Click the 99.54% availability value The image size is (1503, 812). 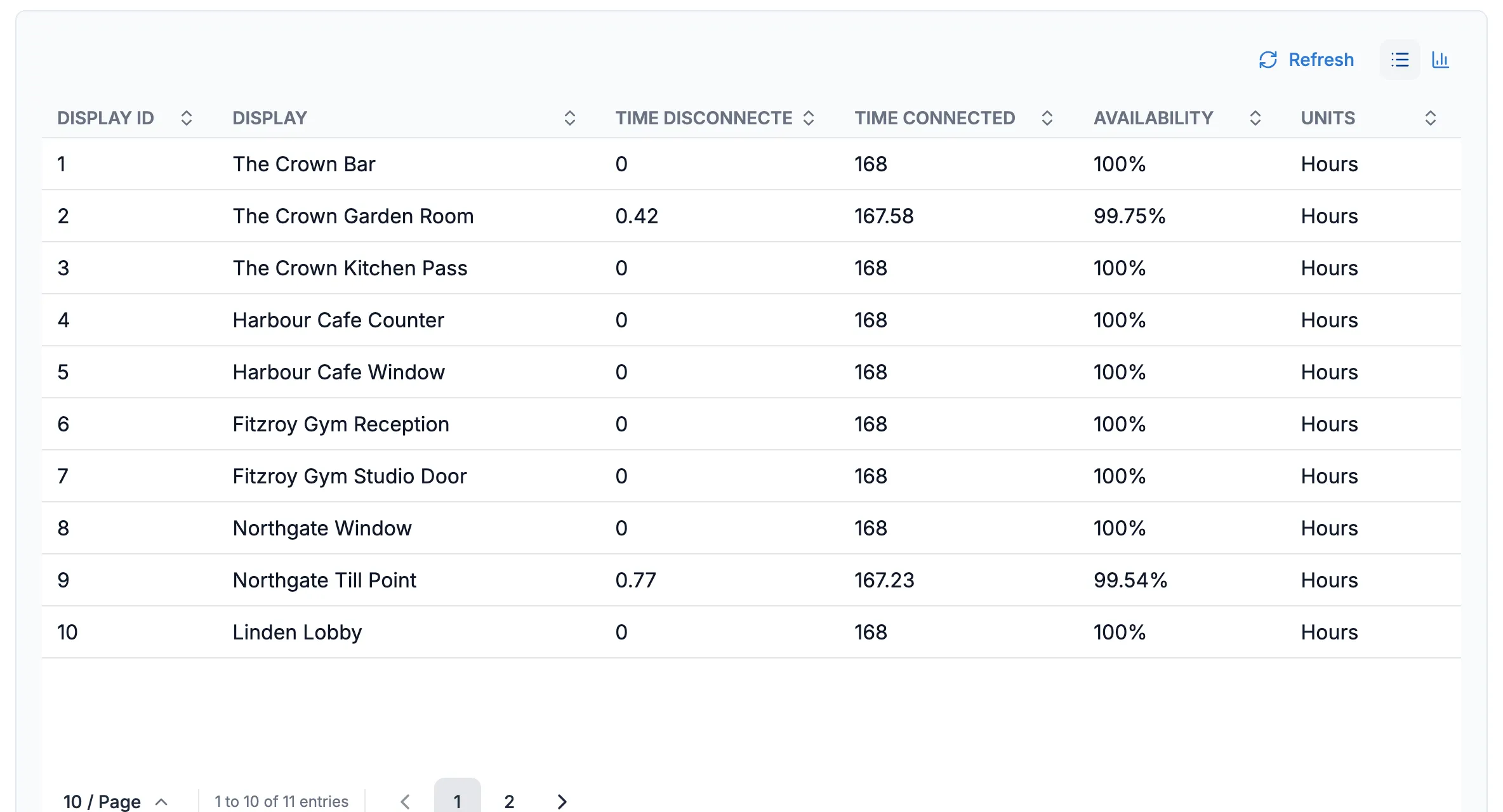(1130, 580)
